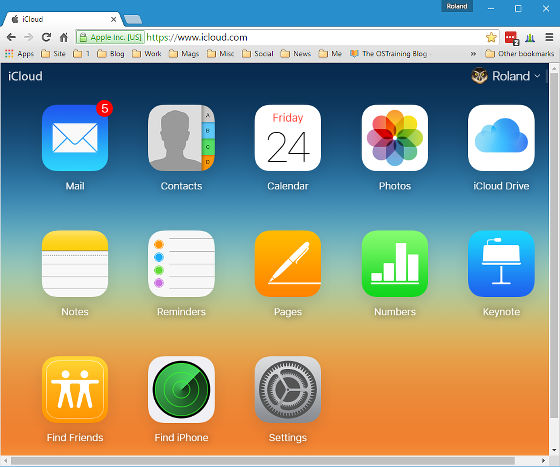Open the Me bookmarks folder
The image size is (560, 467).
coord(330,54)
